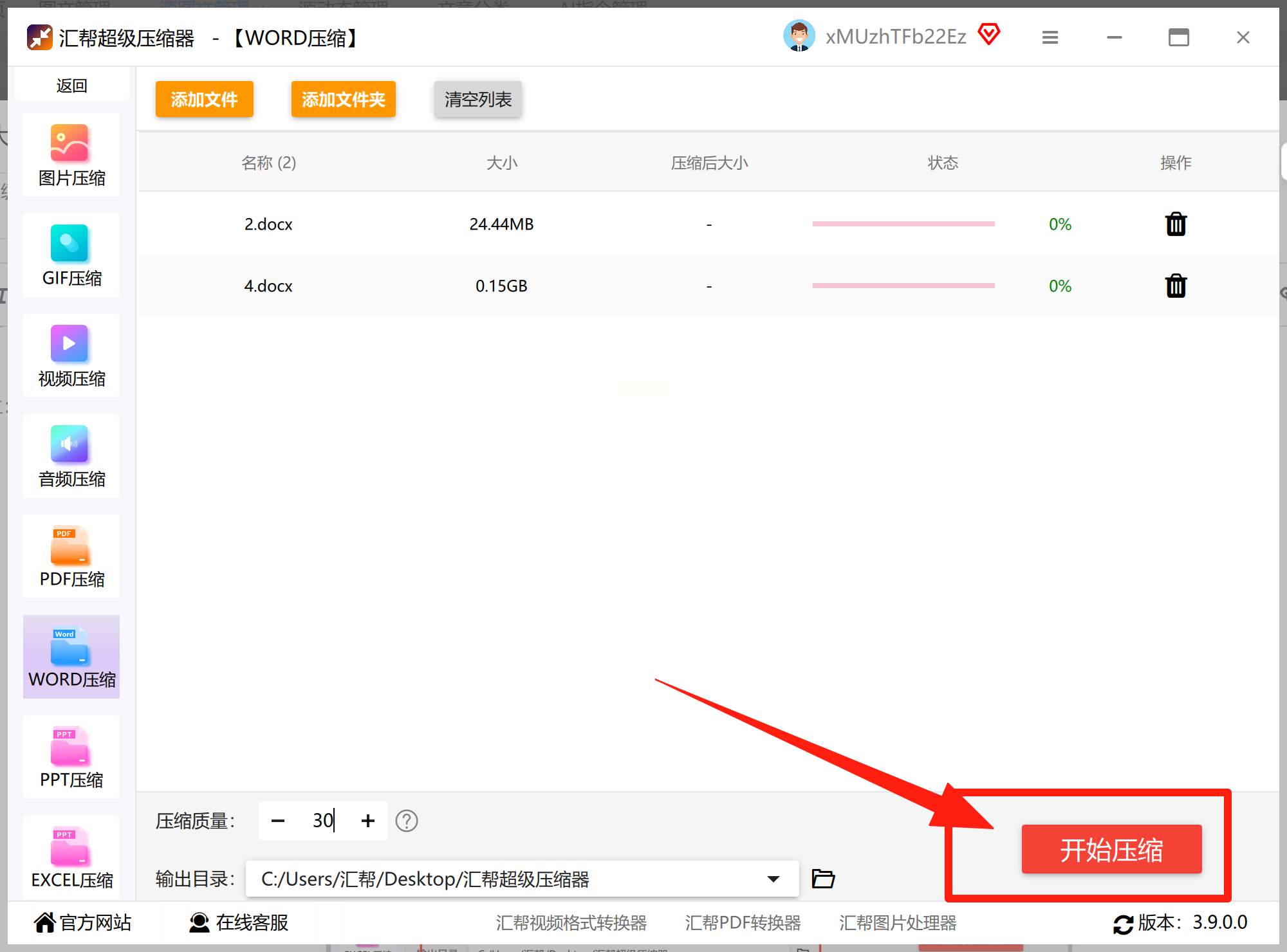Click 添加文件 button
Screen dimensions: 1287x952
click(204, 99)
